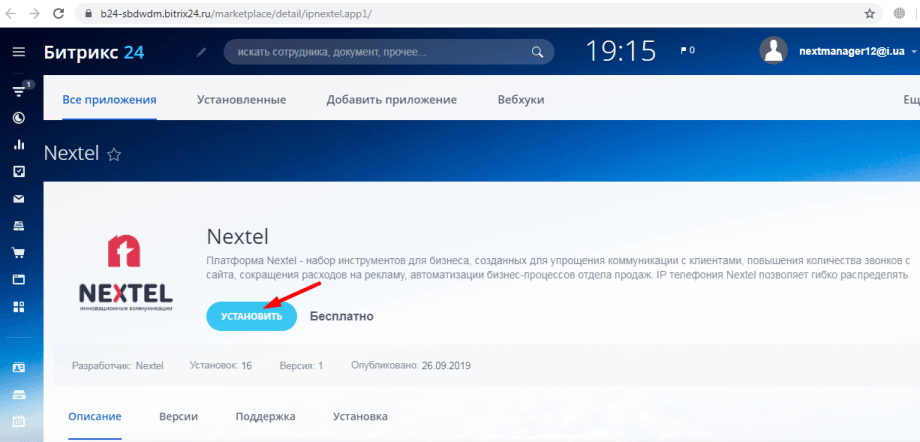The width and height of the screenshot is (920, 442).
Task: Bookmark this page with browser star
Action: tap(869, 14)
